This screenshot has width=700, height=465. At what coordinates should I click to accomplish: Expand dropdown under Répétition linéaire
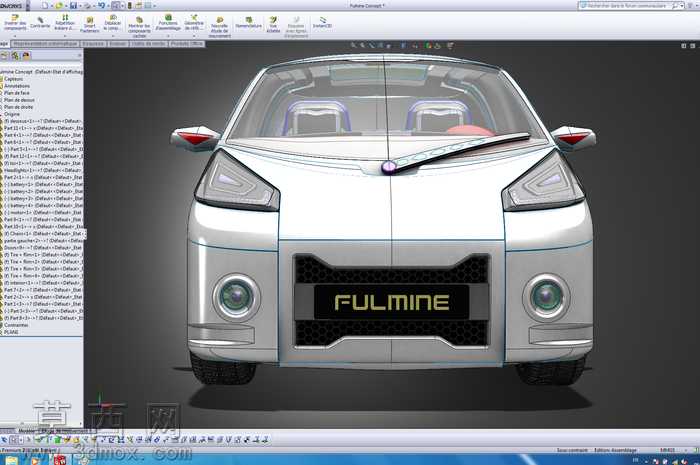[x=65, y=36]
